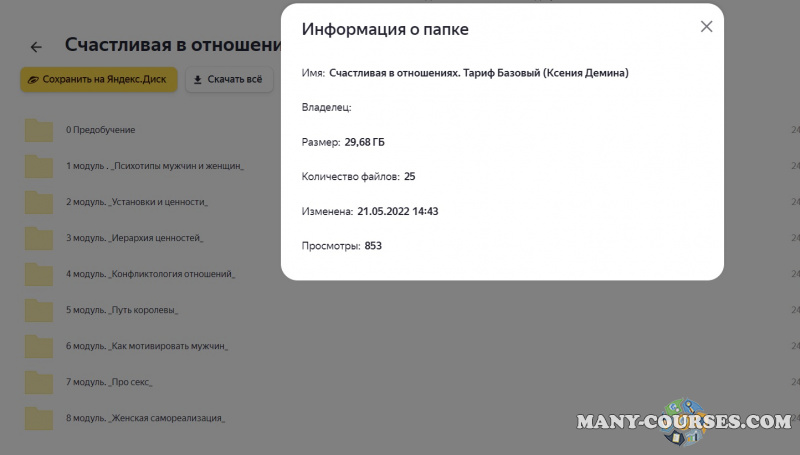The height and width of the screenshot is (455, 800).
Task: Select 1 модуль Психотипы мужчин и женщин
Action: click(155, 167)
